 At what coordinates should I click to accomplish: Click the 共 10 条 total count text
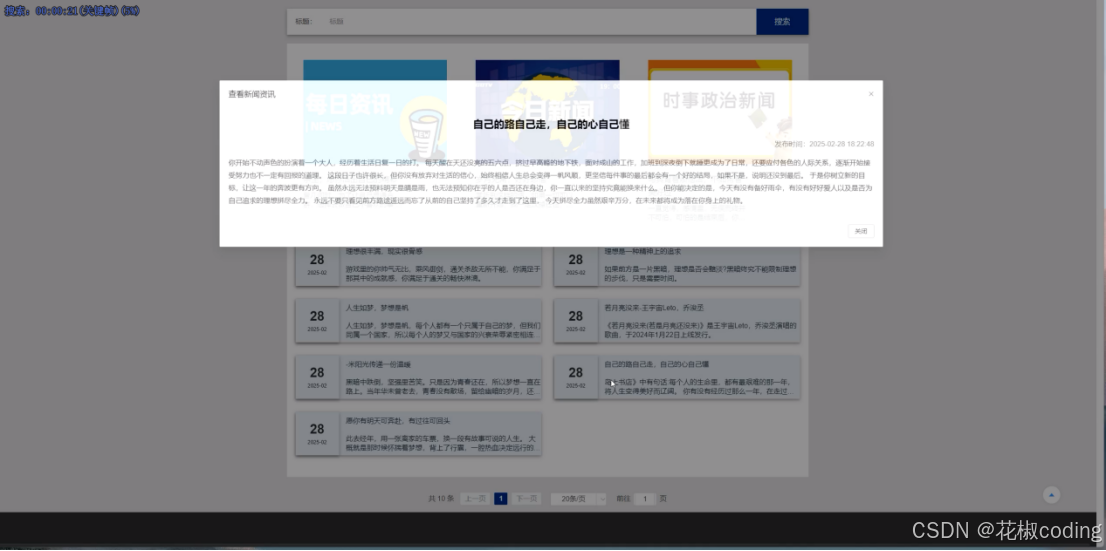442,499
